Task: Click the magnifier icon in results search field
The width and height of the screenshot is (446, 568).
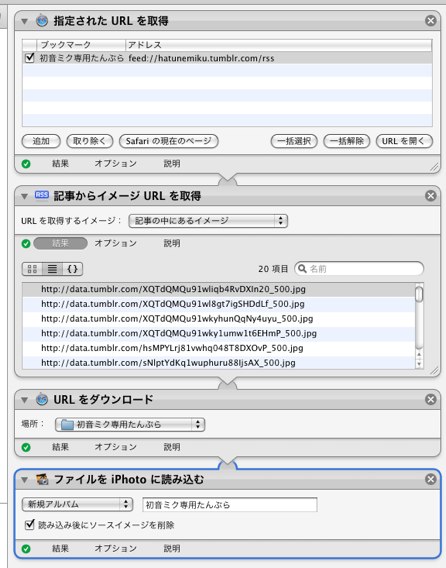Action: [302, 269]
